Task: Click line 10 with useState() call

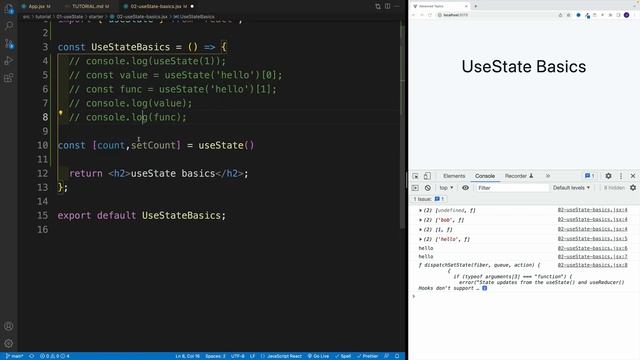Action: pos(156,145)
